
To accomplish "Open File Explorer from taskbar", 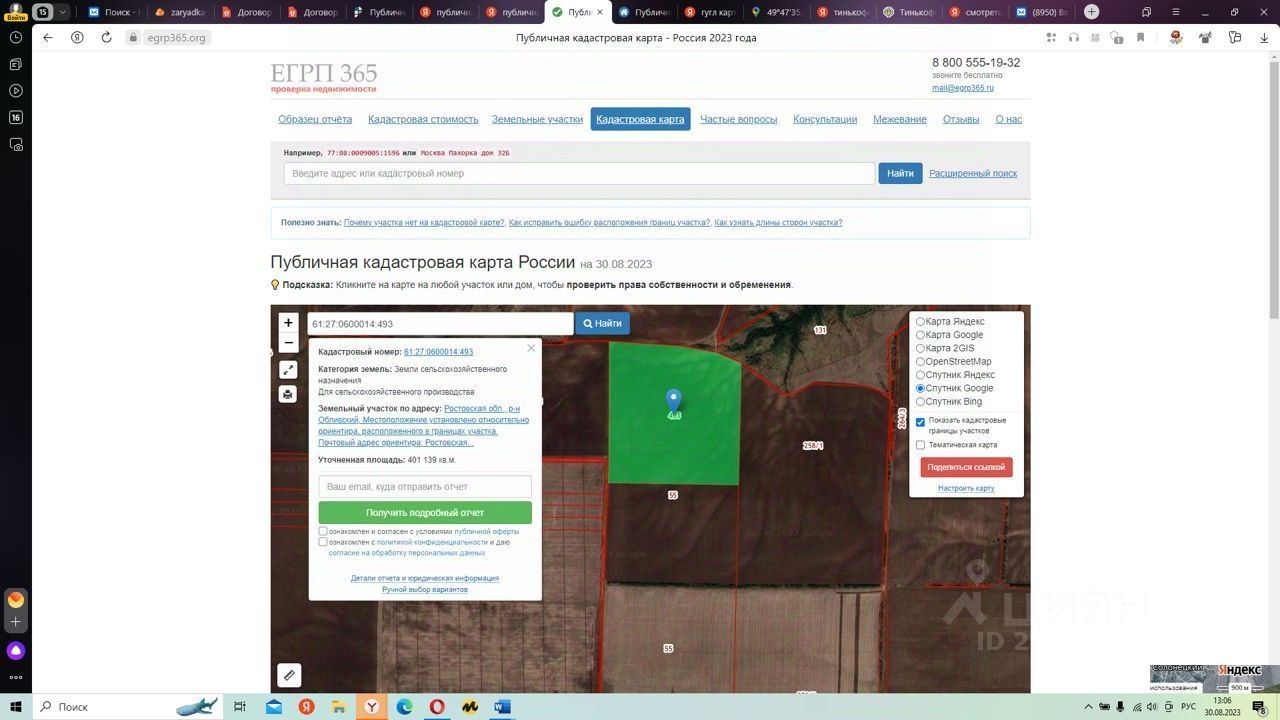I will click(x=339, y=707).
